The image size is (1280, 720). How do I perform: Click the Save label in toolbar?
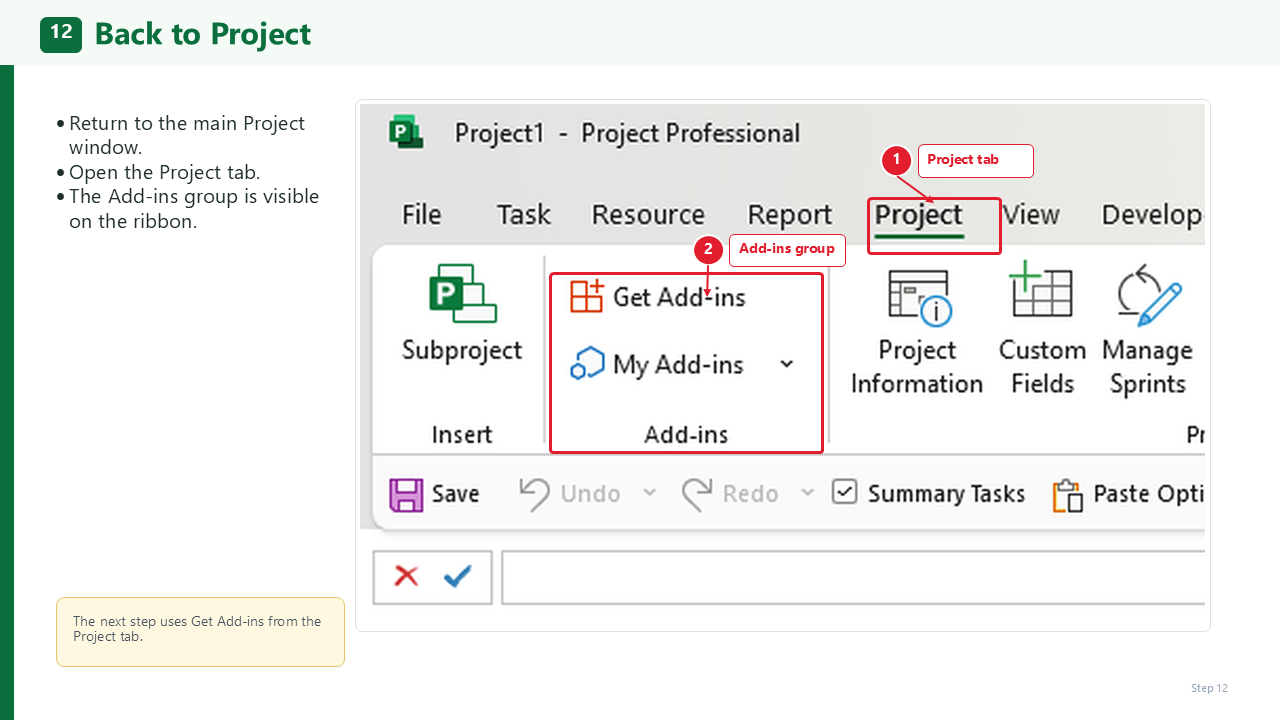click(x=455, y=494)
